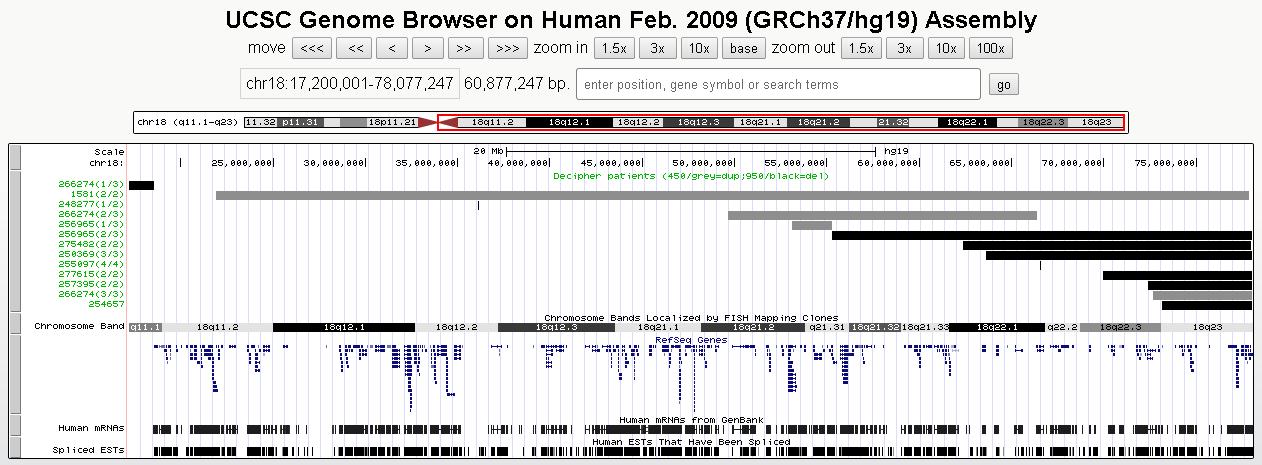This screenshot has width=1262, height=465.
Task: Zoom out by 3x
Action: (903, 48)
